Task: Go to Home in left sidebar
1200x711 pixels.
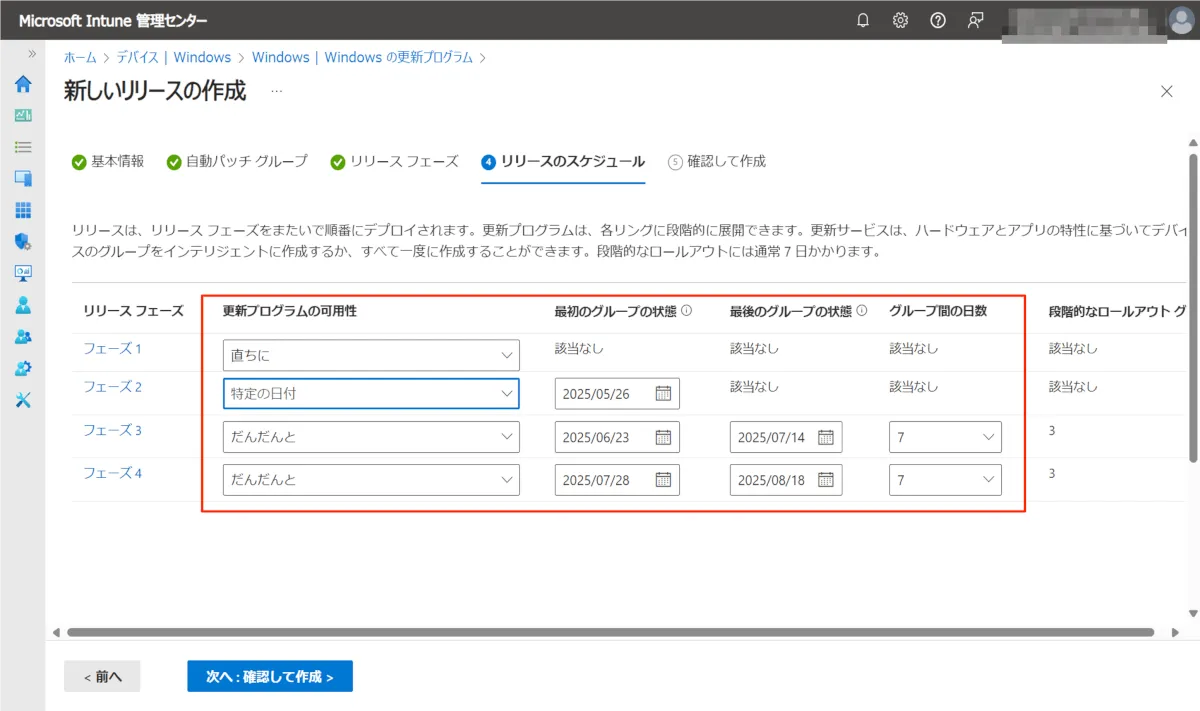Action: [x=23, y=84]
